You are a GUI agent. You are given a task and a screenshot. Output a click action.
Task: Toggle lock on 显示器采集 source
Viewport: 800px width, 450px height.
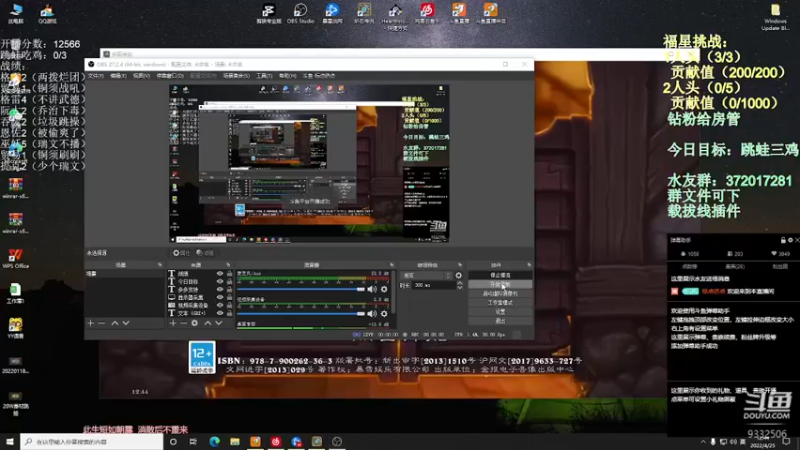(230, 297)
